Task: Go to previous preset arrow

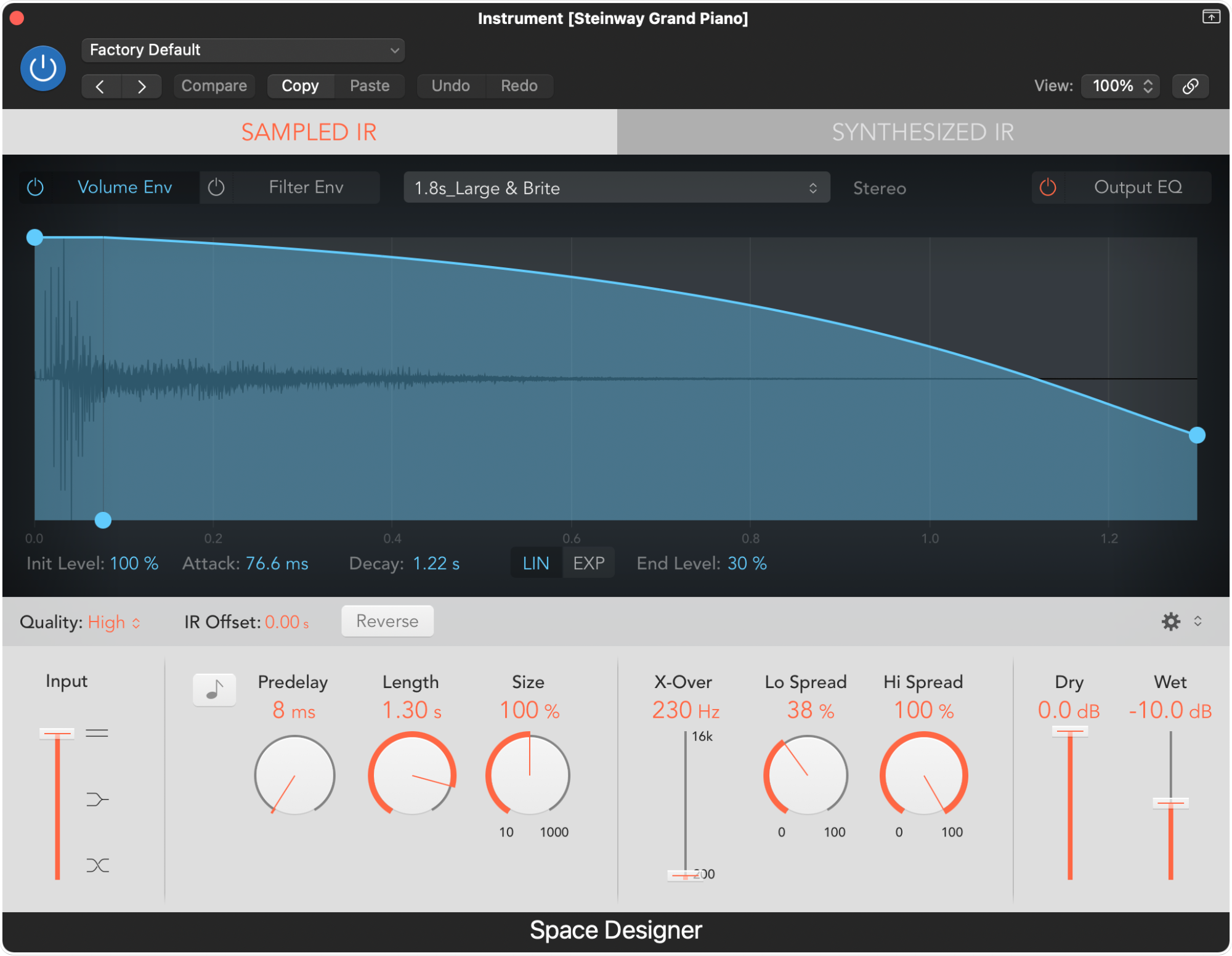Action: tap(101, 86)
